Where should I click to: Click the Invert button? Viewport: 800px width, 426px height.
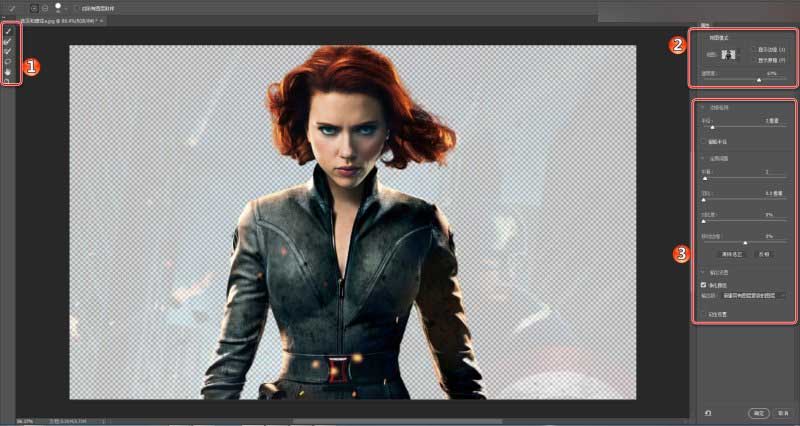tap(764, 254)
